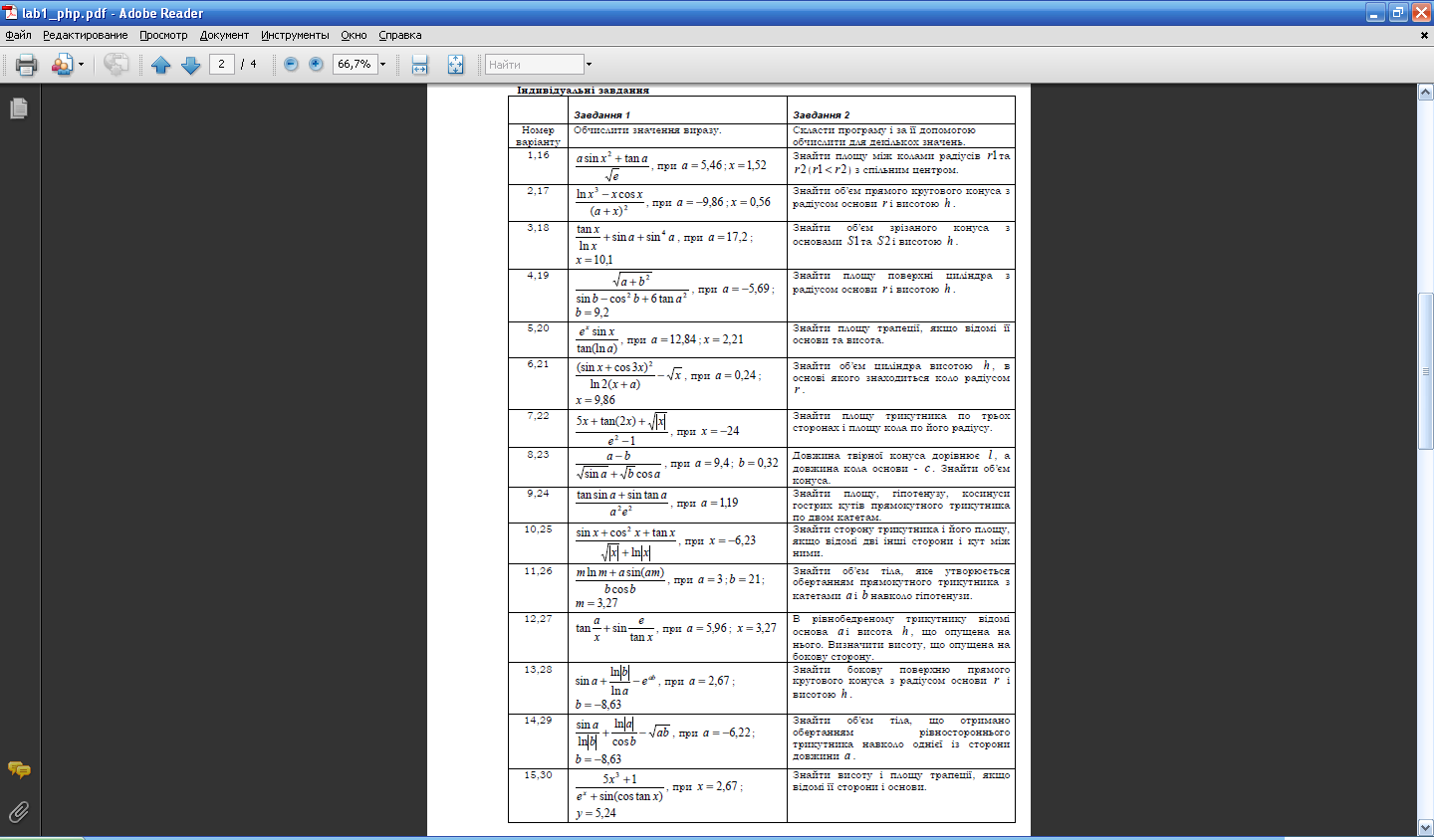This screenshot has height=840, width=1434.
Task: Open the find options dropdown arrow
Action: (x=589, y=65)
